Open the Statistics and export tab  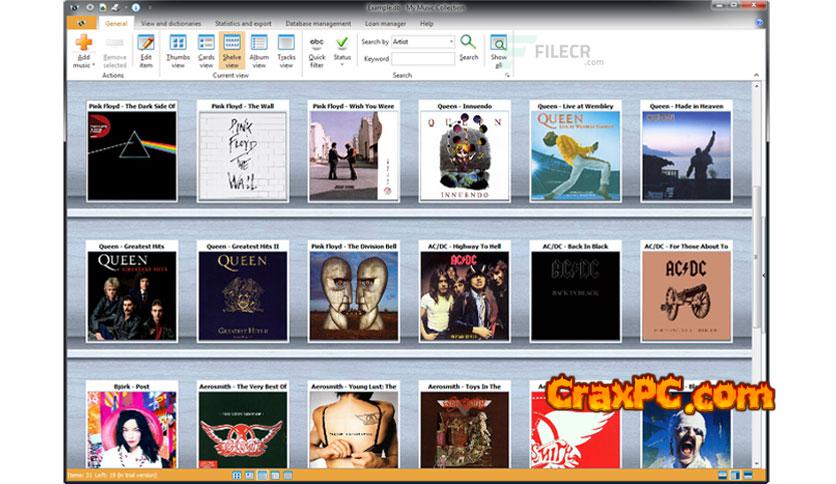point(243,22)
